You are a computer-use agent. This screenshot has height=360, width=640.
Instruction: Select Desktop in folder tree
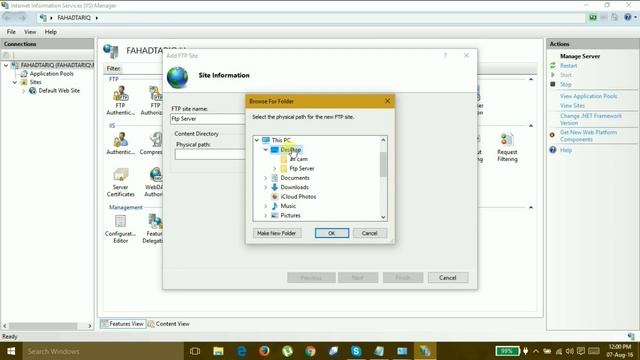pyautogui.click(x=291, y=150)
